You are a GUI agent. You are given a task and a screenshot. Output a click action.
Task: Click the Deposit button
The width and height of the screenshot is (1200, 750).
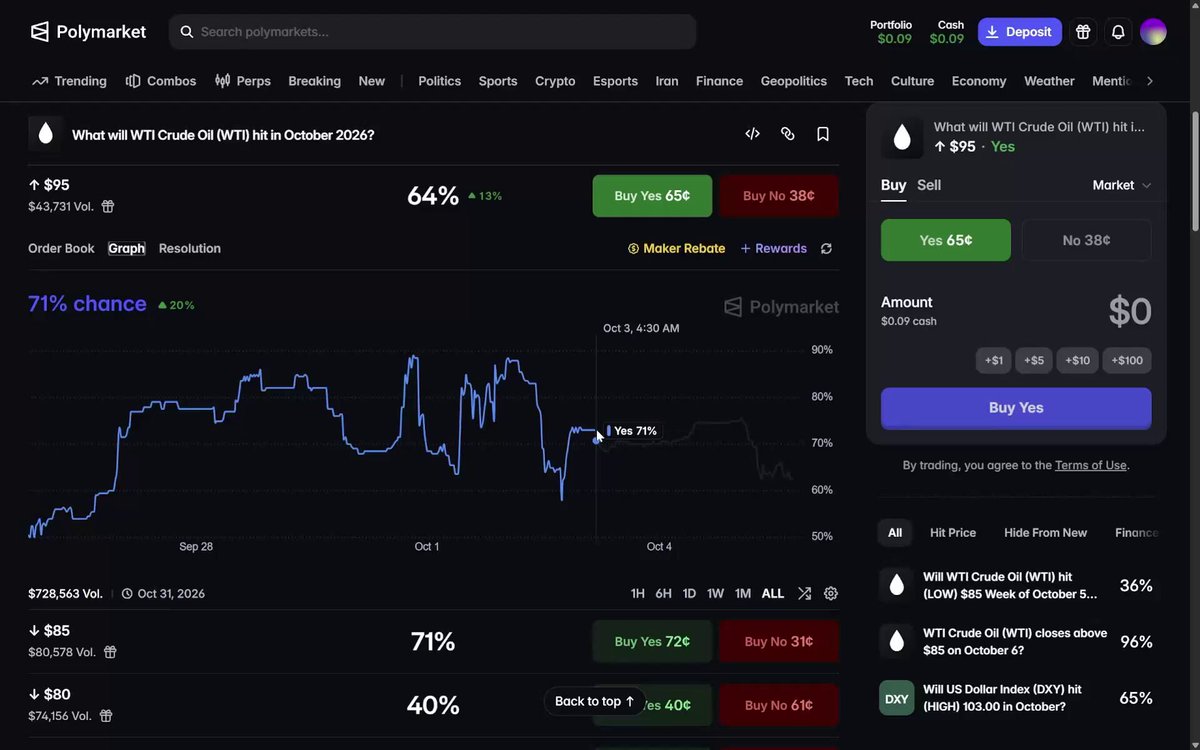pyautogui.click(x=1020, y=32)
